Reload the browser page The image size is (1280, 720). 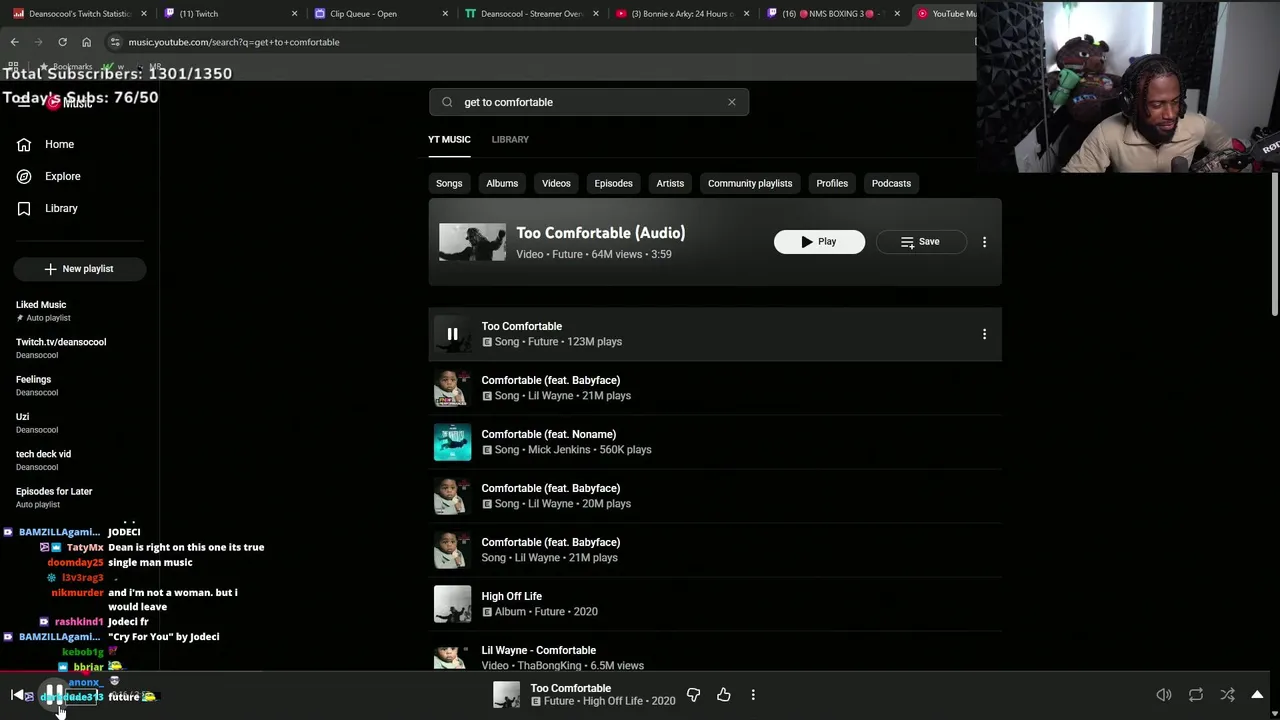point(62,42)
